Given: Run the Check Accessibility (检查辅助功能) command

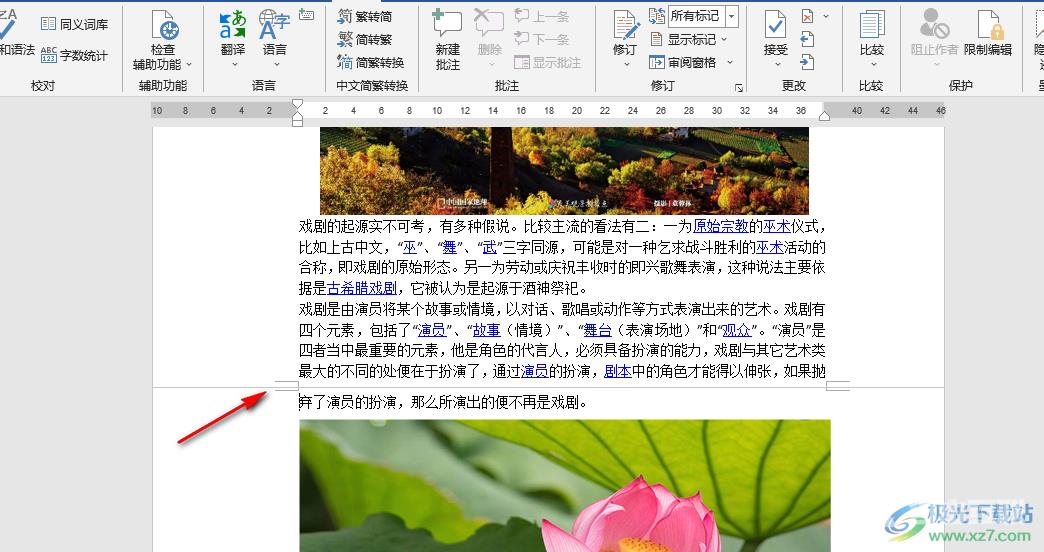Looking at the screenshot, I should [x=162, y=39].
